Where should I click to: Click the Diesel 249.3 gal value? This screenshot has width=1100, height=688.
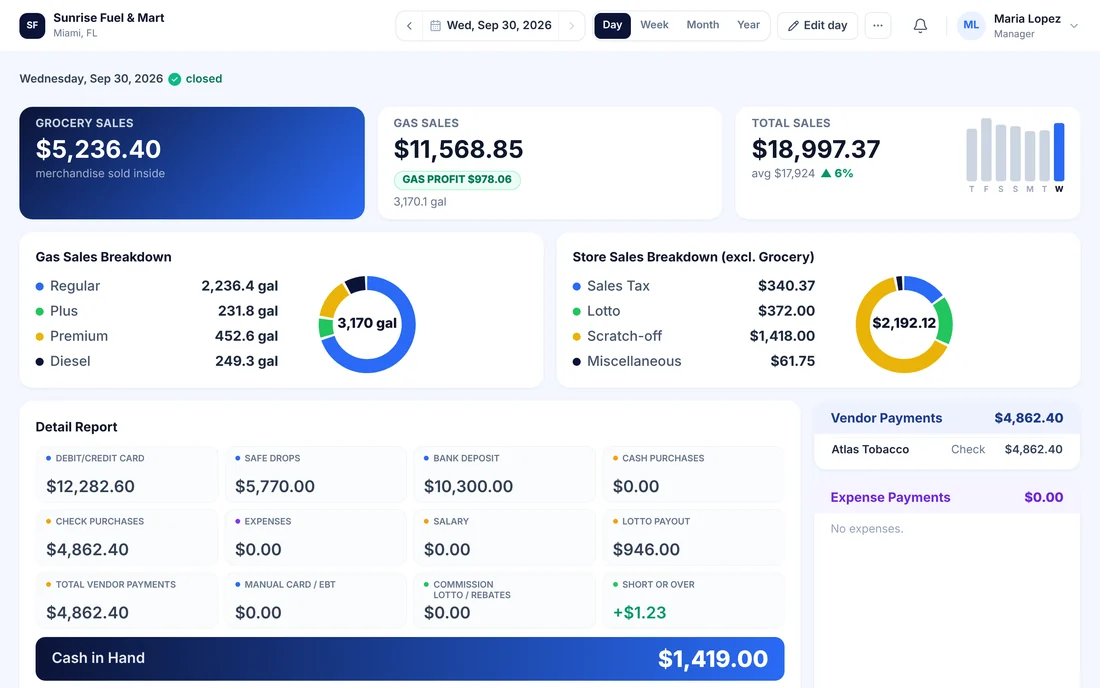click(246, 361)
